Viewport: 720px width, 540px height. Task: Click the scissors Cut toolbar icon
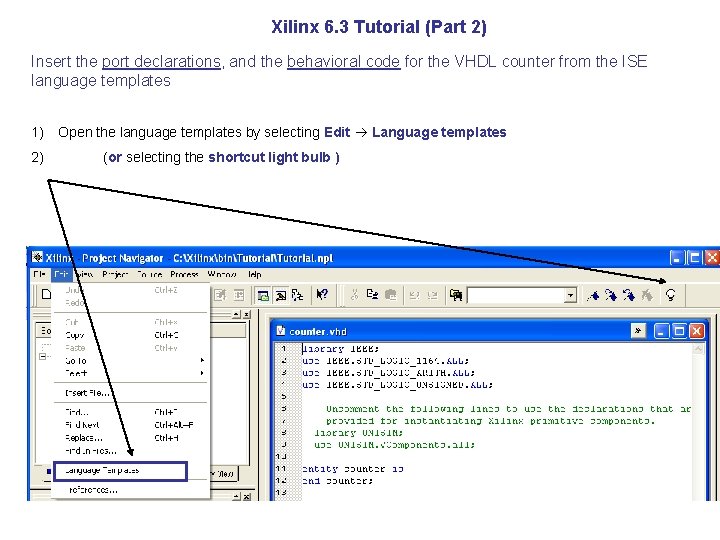click(x=354, y=295)
